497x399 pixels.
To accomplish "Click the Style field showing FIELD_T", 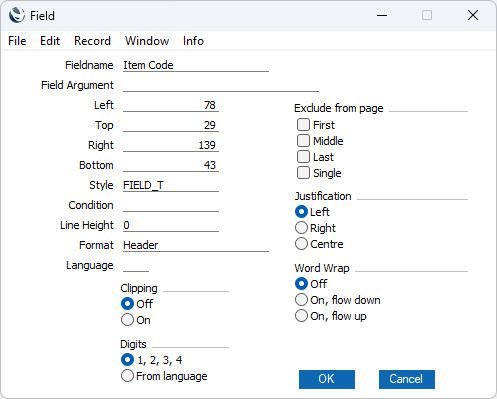I will 171,185.
